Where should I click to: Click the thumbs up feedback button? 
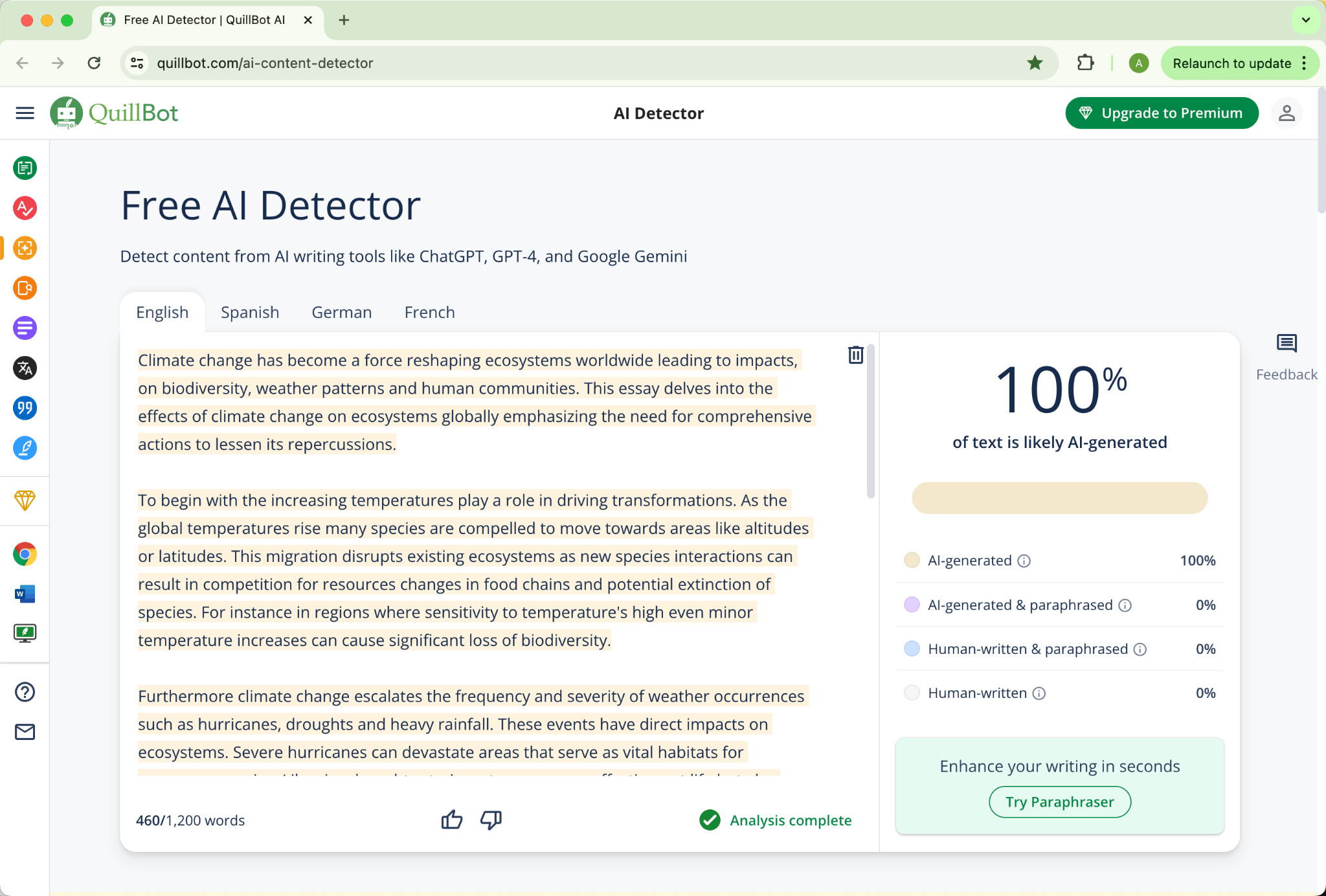pyautogui.click(x=452, y=820)
